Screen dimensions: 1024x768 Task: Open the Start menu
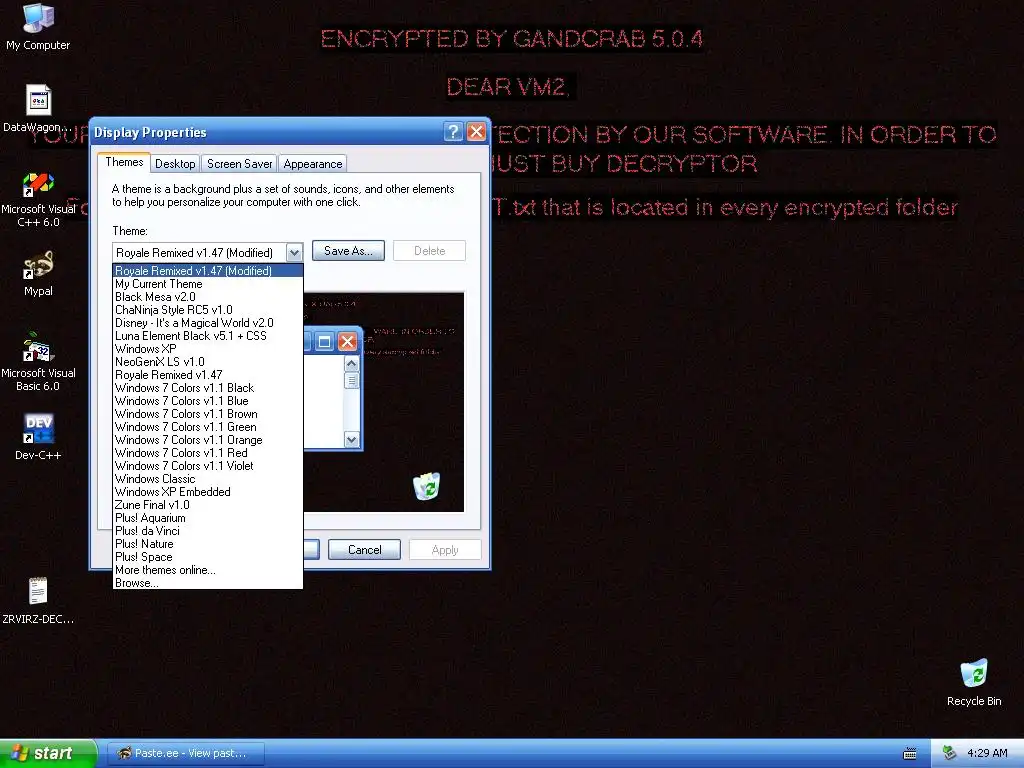[48, 753]
